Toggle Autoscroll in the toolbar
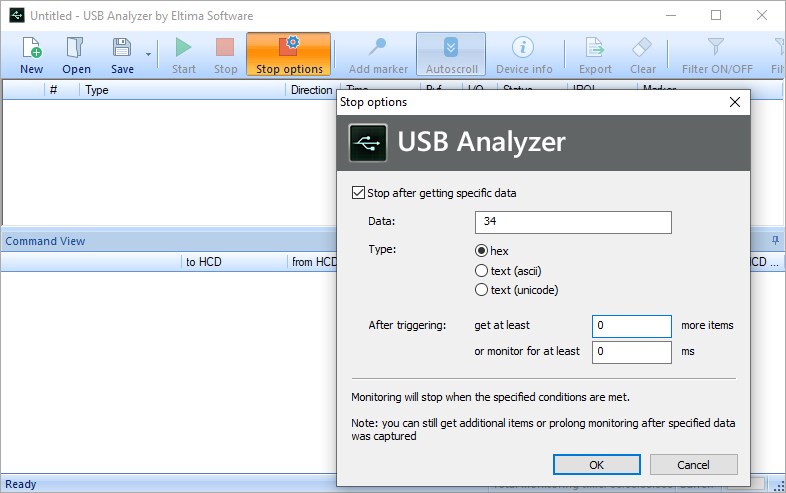This screenshot has width=786, height=493. (x=451, y=55)
